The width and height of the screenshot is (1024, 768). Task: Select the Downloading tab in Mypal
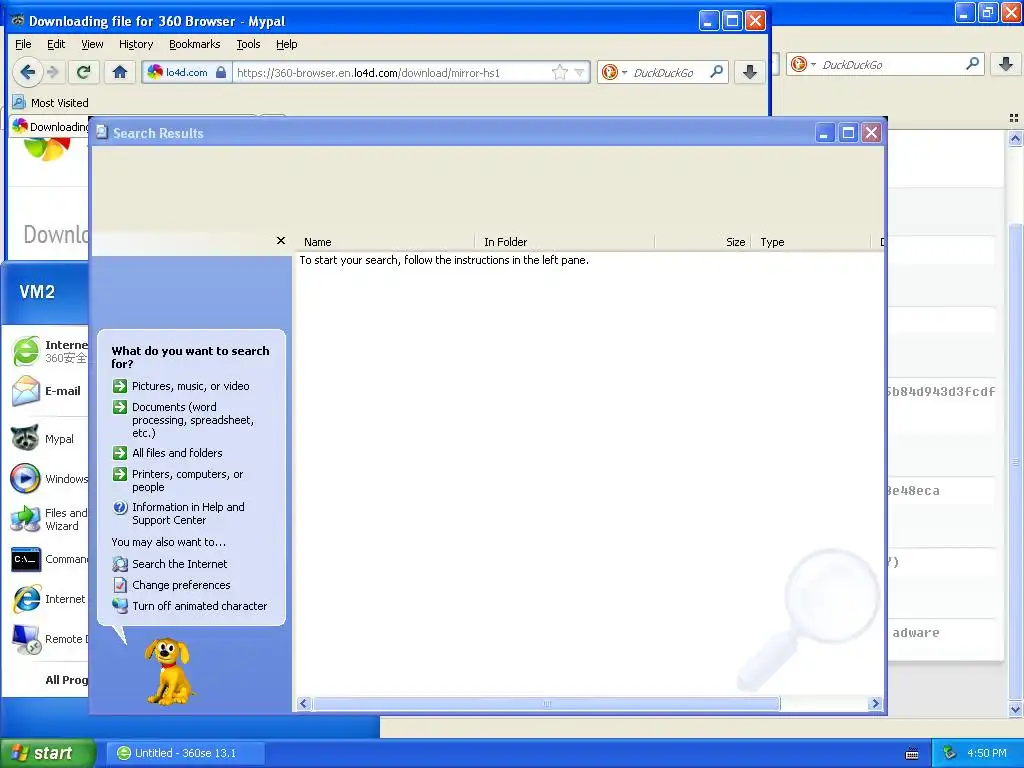coord(51,126)
